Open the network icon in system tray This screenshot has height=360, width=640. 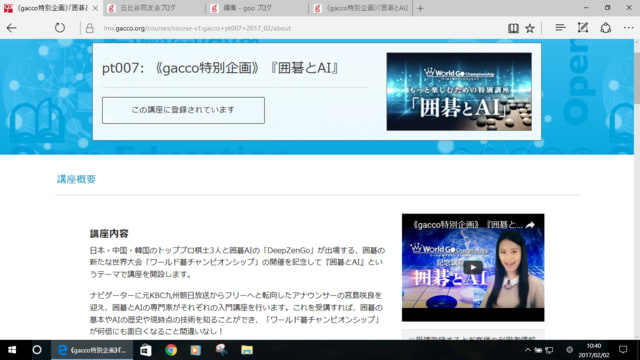[x=549, y=350]
